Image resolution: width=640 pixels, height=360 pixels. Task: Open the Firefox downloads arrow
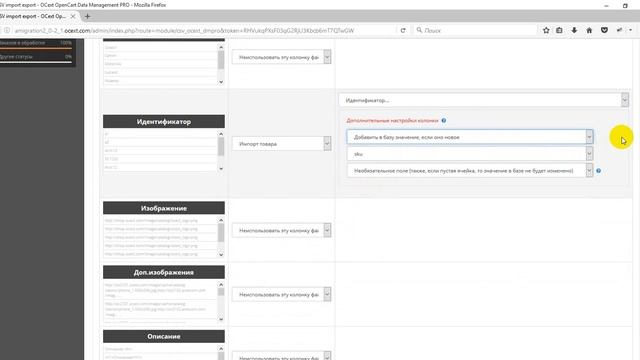click(574, 30)
